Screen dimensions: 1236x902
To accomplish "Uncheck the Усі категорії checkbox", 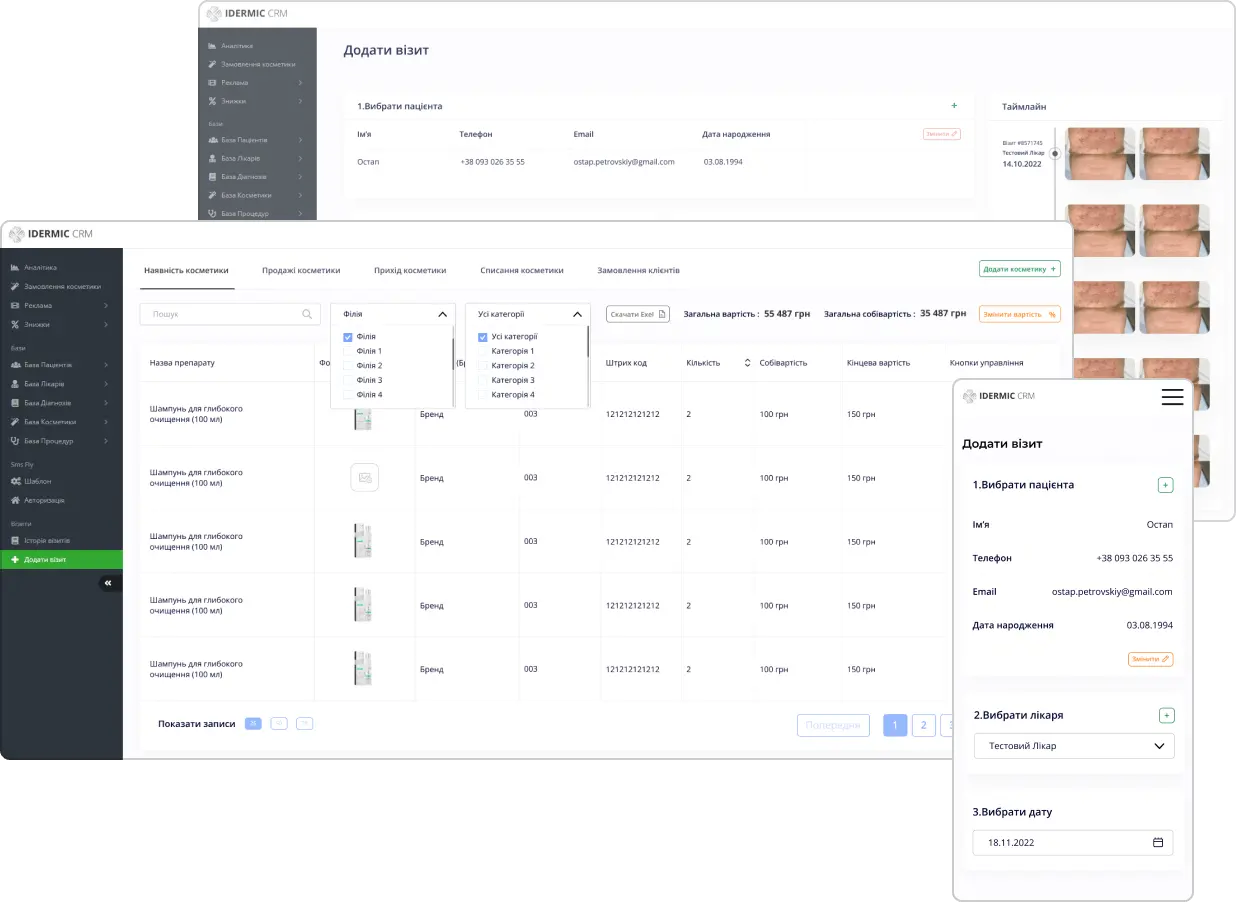I will [483, 337].
